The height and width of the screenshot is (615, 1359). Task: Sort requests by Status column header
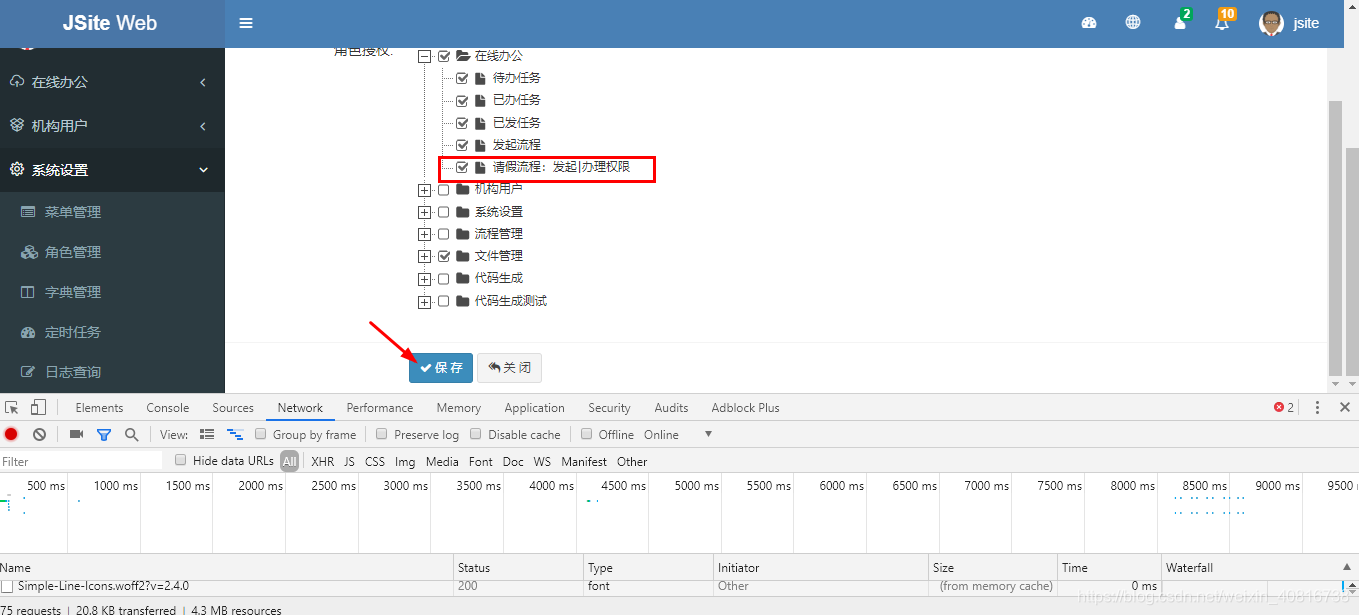[519, 567]
